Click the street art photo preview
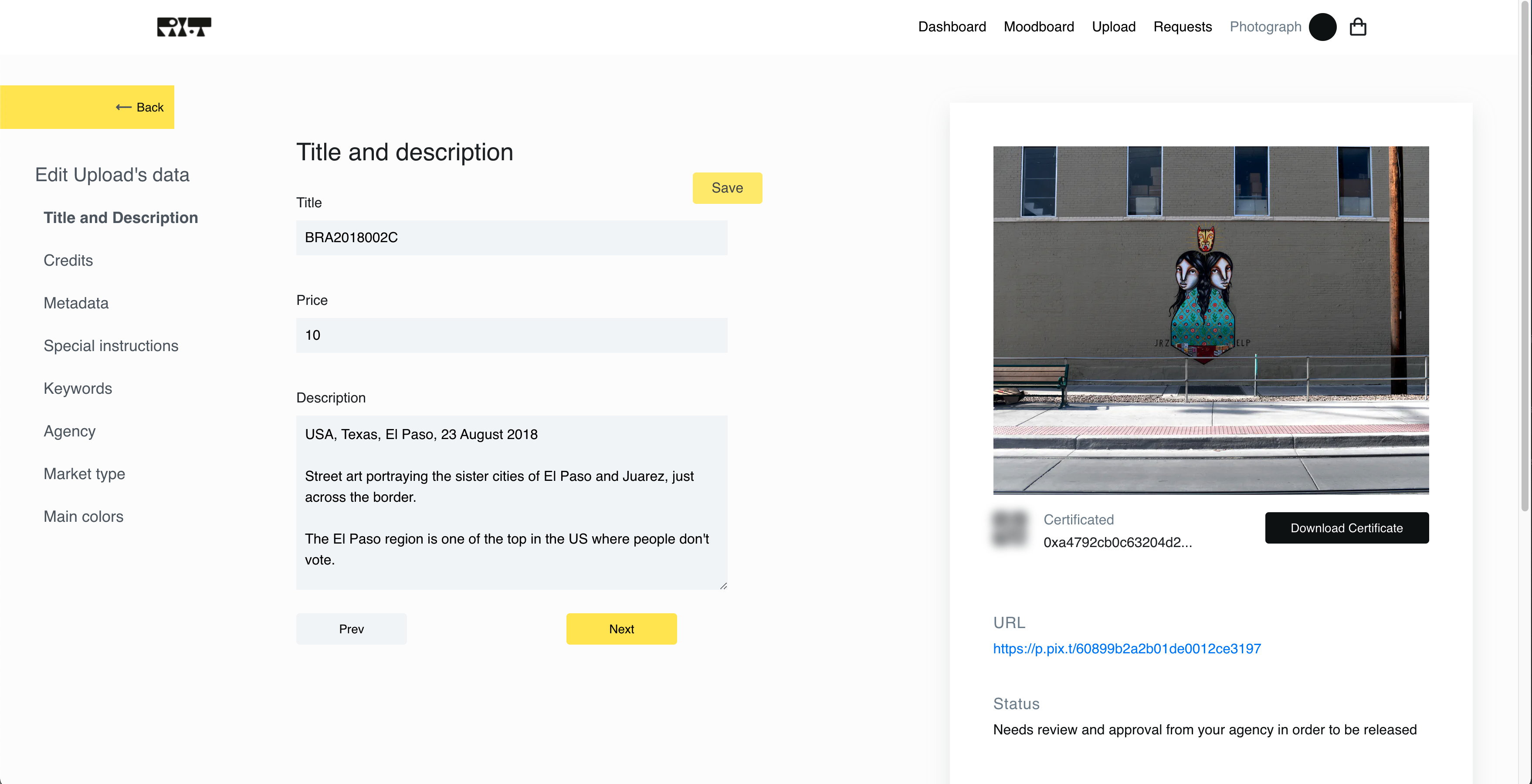This screenshot has height=784, width=1532. (1211, 321)
